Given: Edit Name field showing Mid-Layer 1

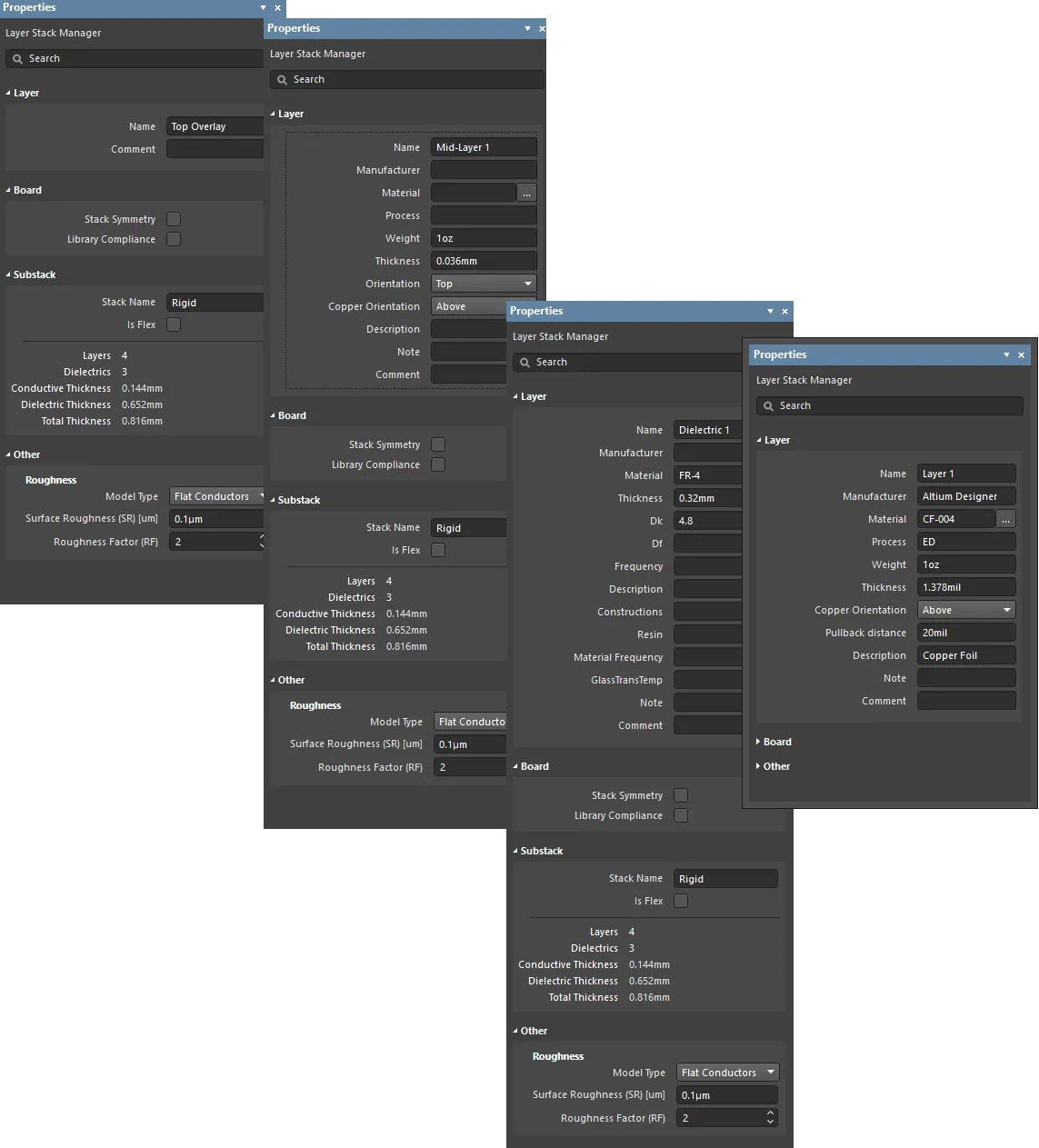Looking at the screenshot, I should tap(484, 147).
